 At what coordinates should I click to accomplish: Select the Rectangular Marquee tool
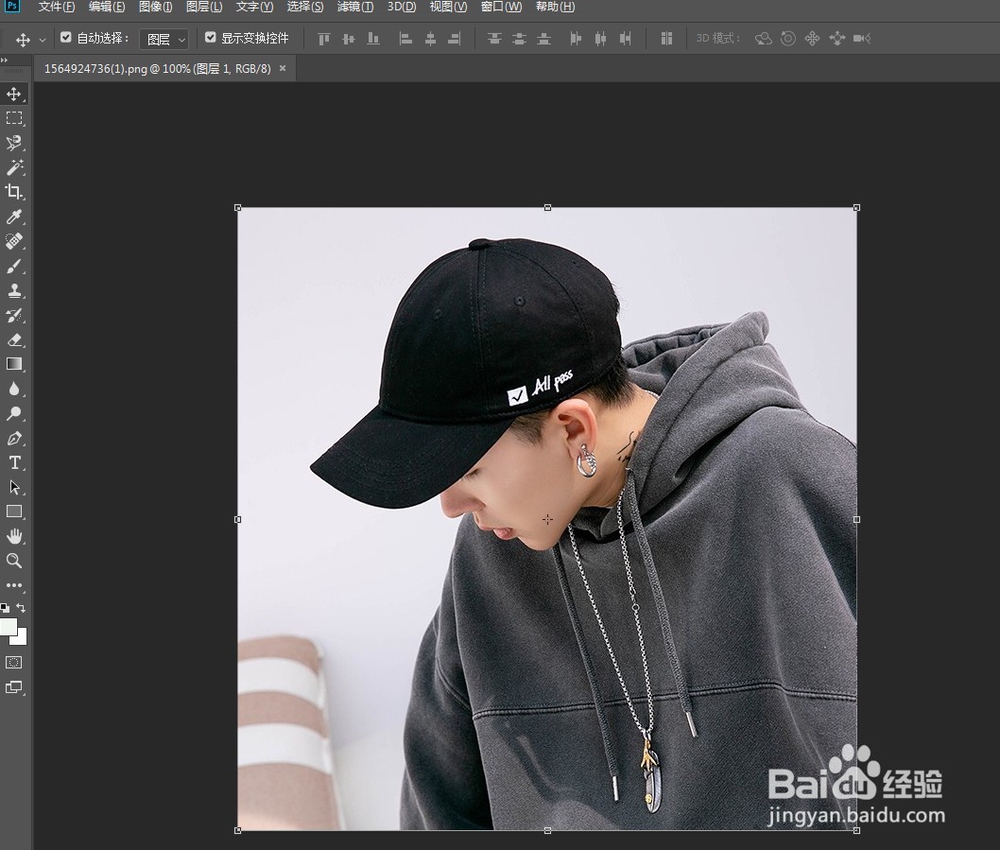click(14, 119)
